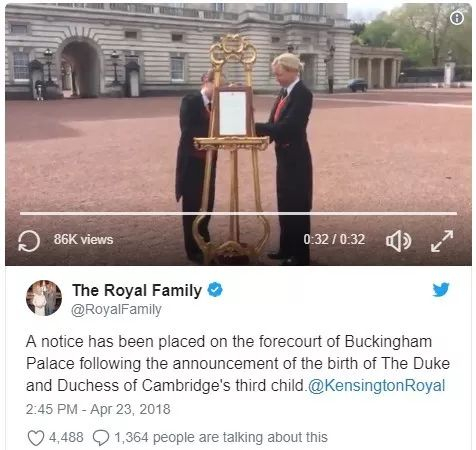Open The Royal Family display name
The width and height of the screenshot is (476, 450).
137,290
